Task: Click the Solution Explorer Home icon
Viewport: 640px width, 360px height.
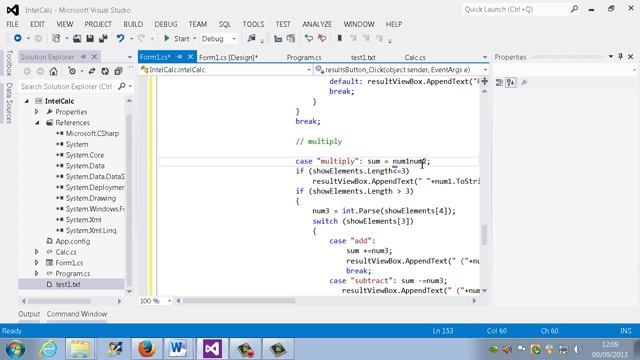Action: 53,71
